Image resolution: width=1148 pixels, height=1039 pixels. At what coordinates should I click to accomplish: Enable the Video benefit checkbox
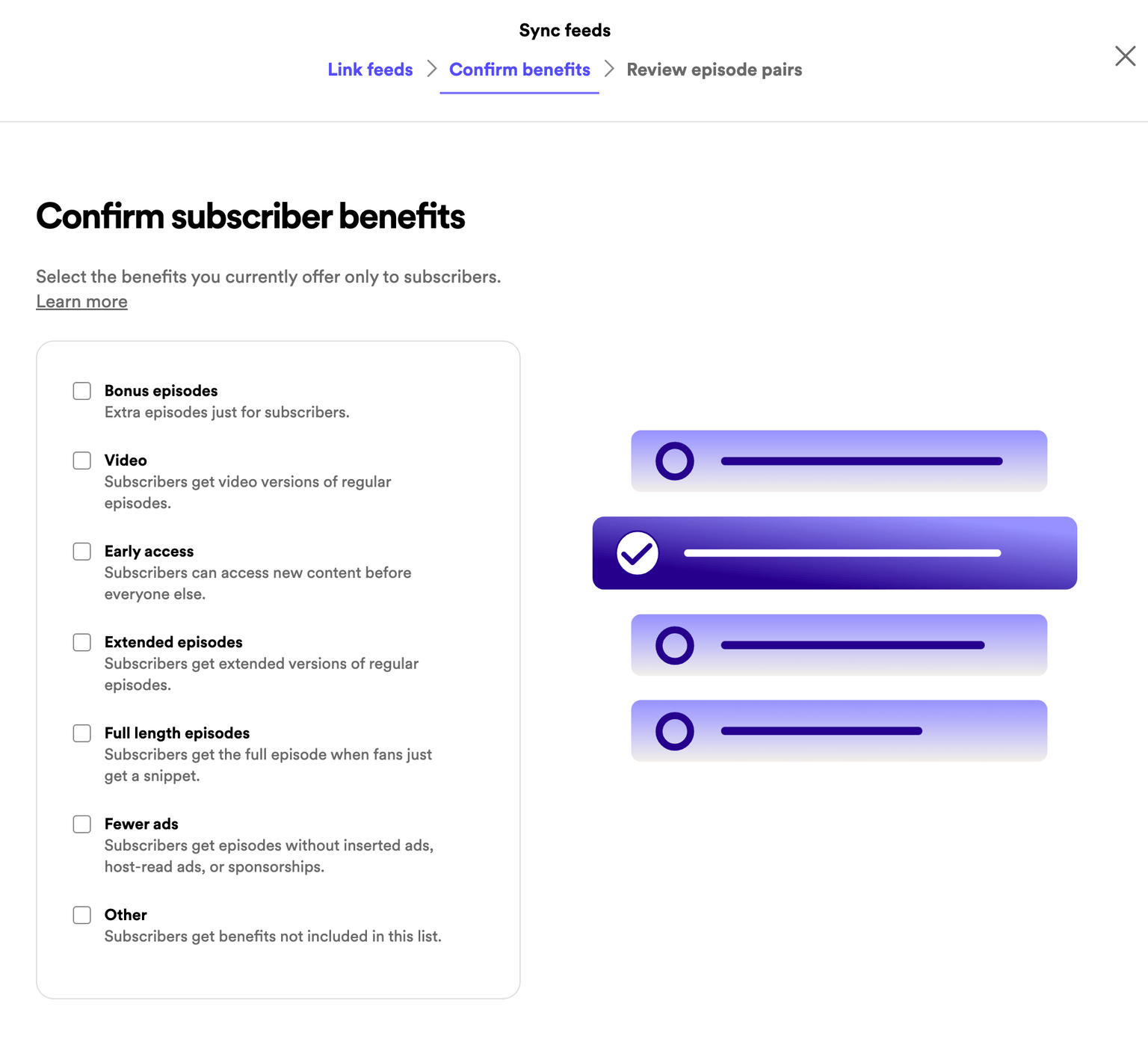tap(82, 460)
